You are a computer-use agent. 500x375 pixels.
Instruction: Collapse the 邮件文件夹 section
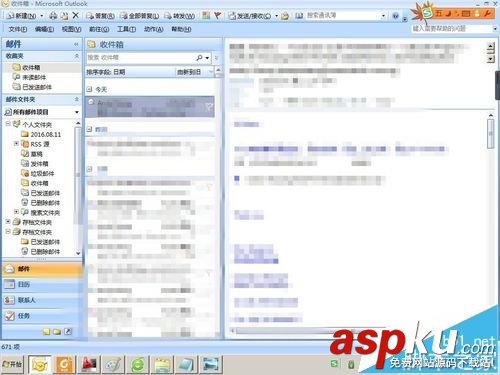coord(77,99)
